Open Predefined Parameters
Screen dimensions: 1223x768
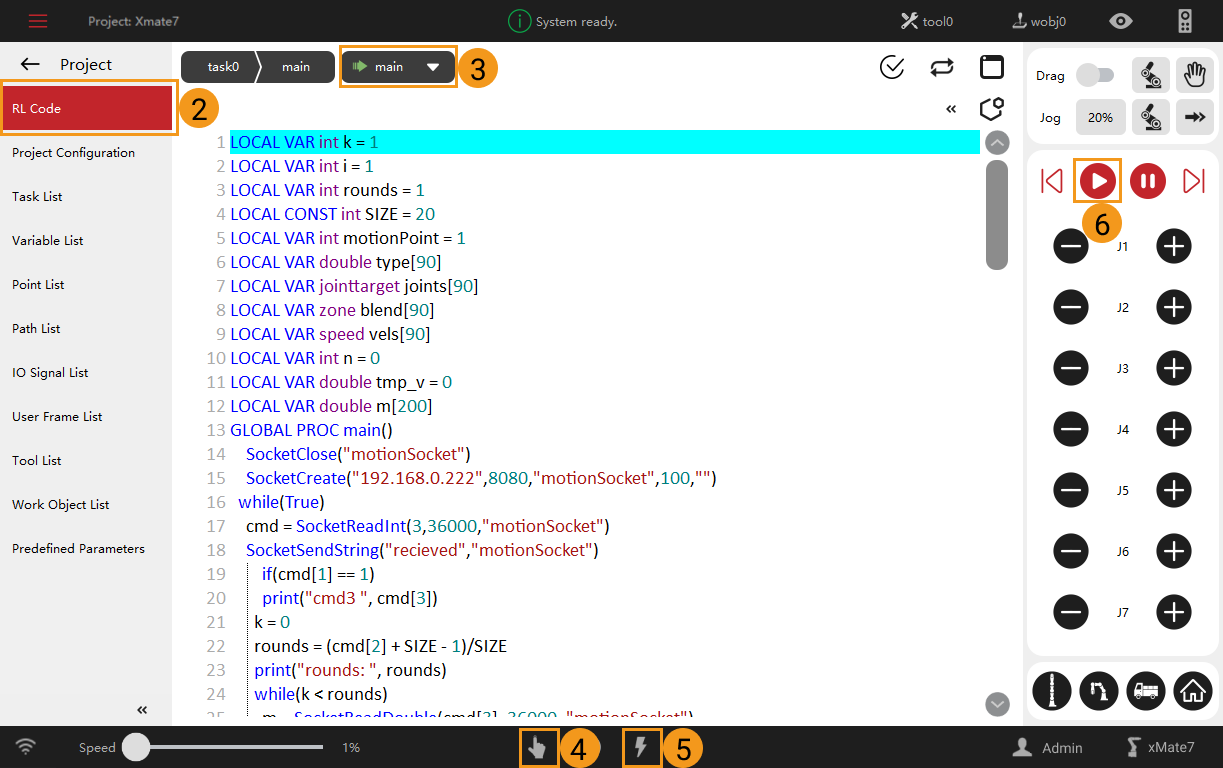pos(86,548)
